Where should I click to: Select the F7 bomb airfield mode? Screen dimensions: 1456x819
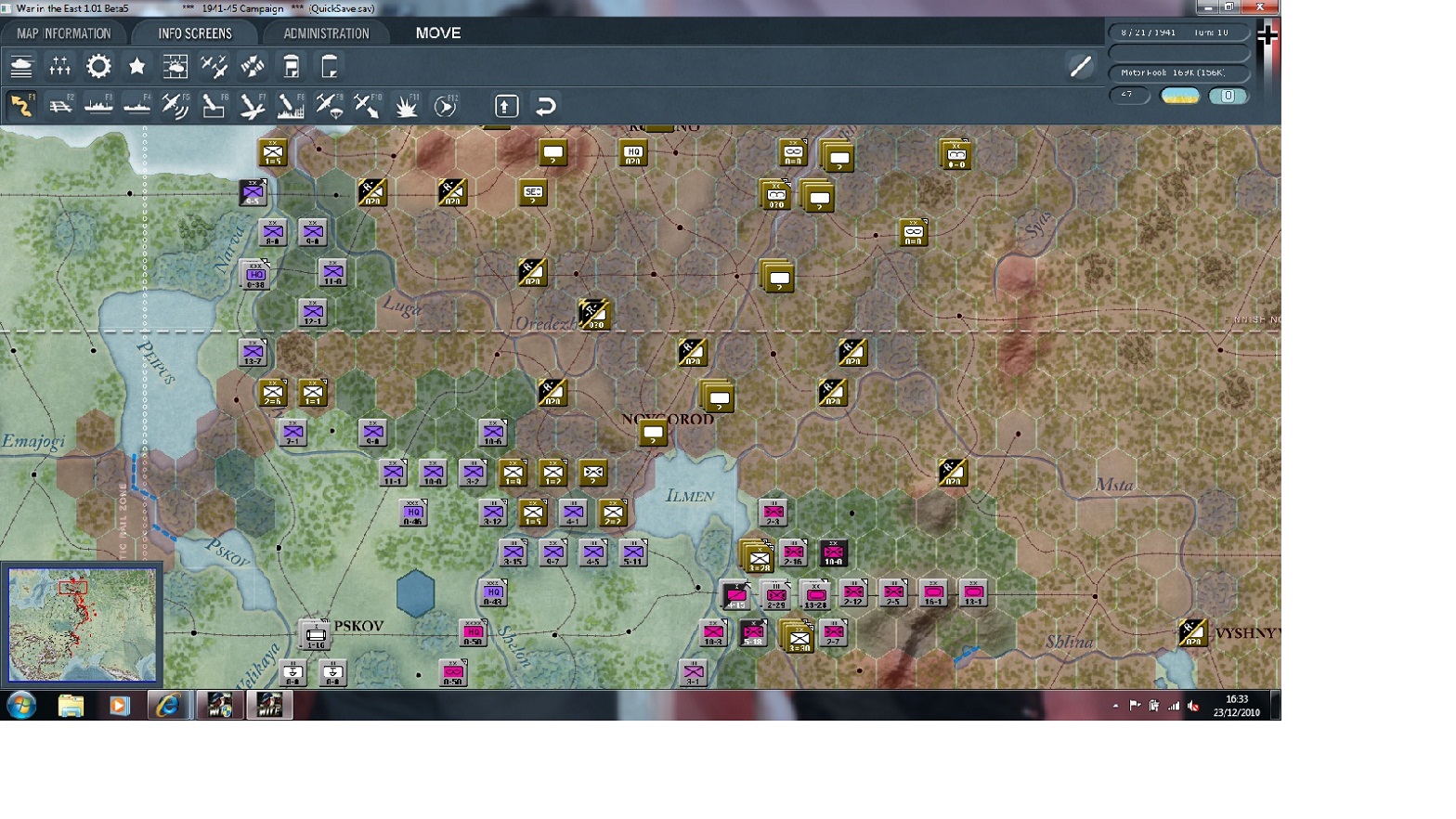[253, 106]
